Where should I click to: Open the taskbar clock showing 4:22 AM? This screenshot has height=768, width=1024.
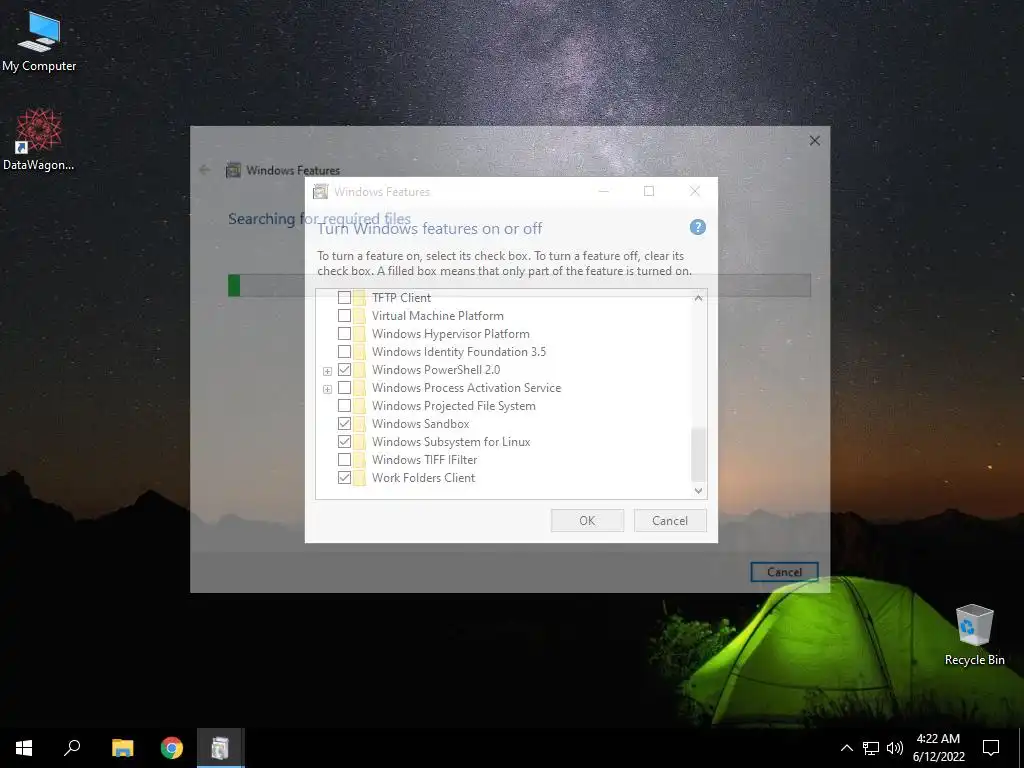click(938, 748)
